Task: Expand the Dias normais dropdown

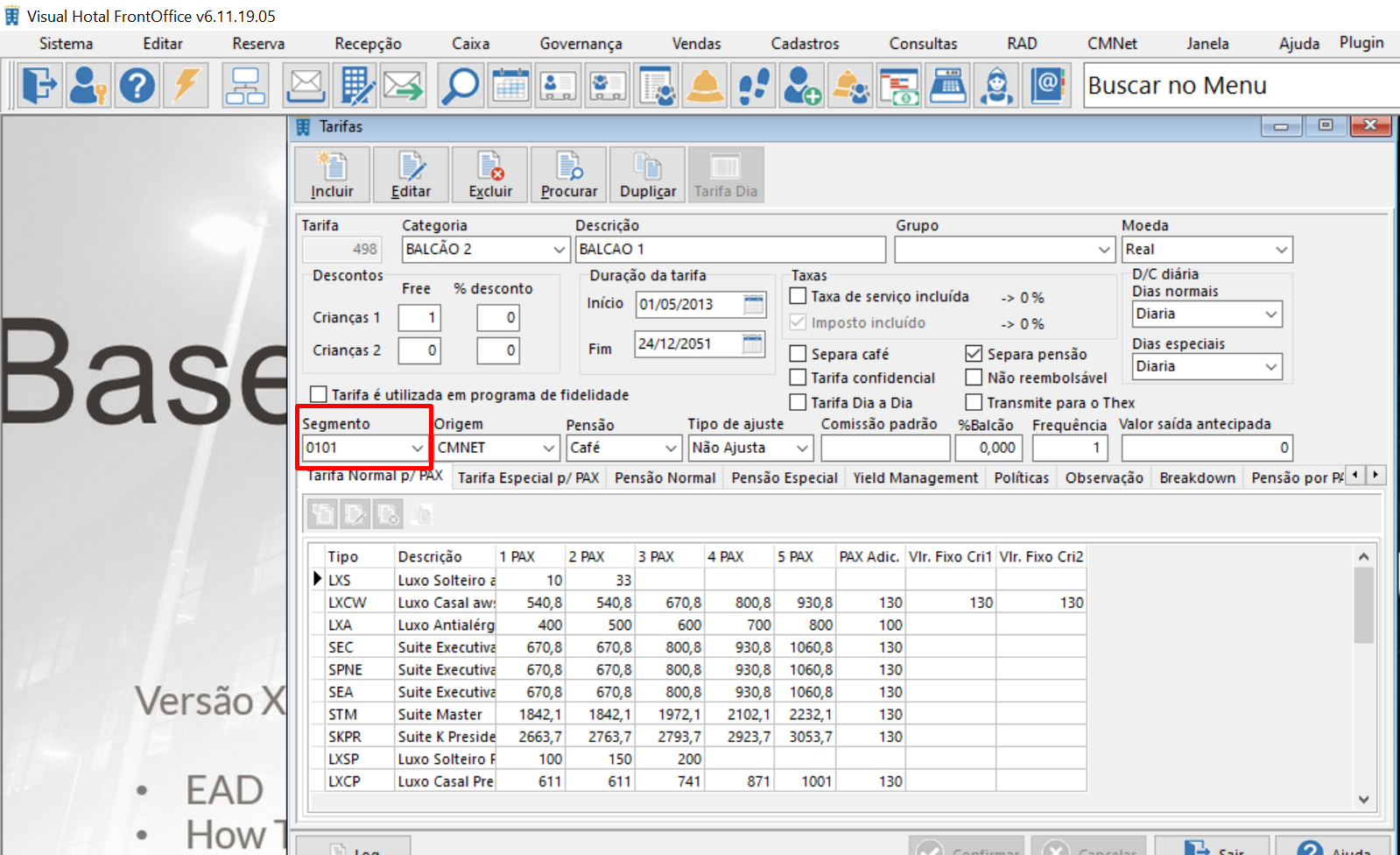Action: 1271,314
